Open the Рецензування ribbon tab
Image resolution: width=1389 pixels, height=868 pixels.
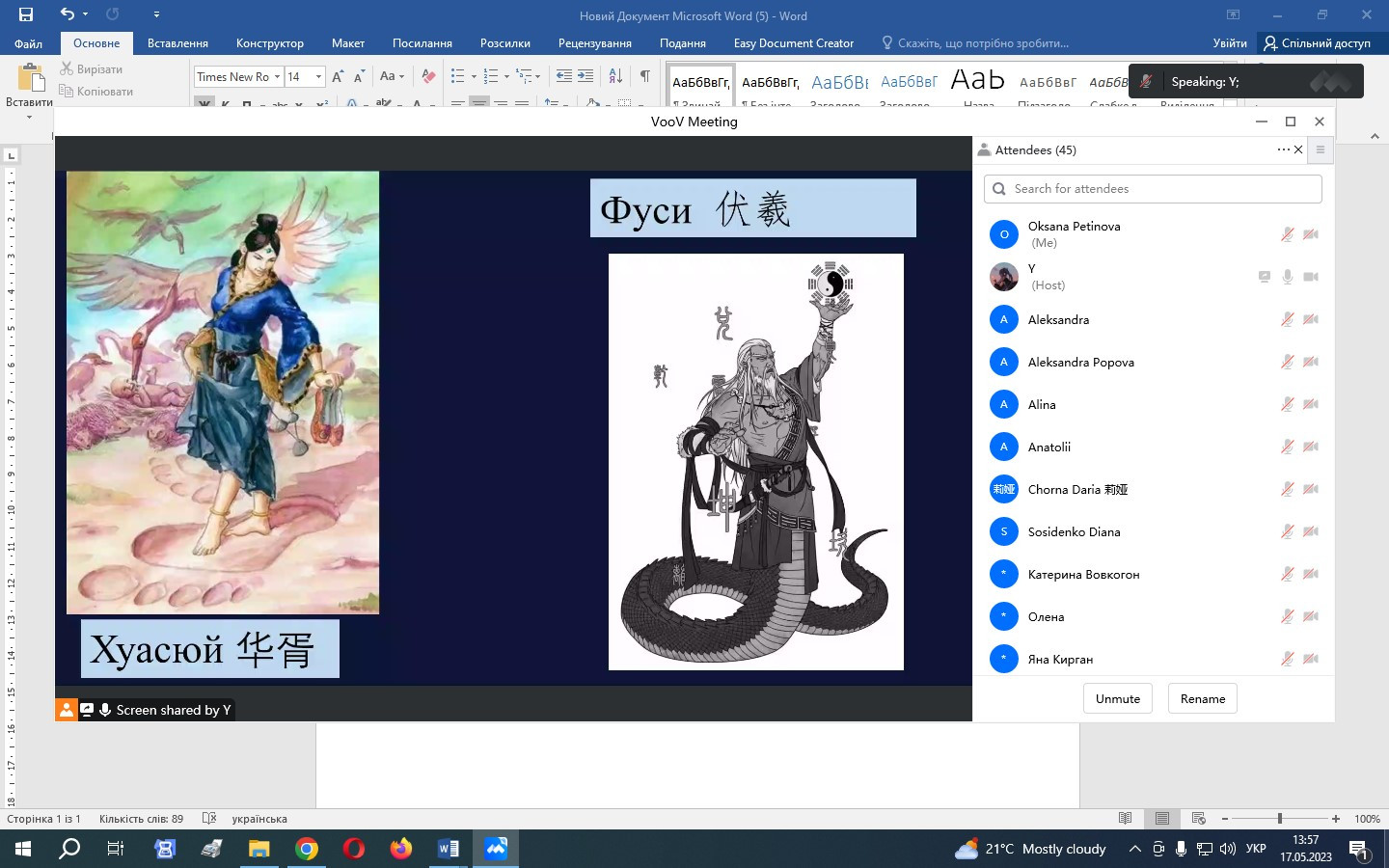(594, 43)
